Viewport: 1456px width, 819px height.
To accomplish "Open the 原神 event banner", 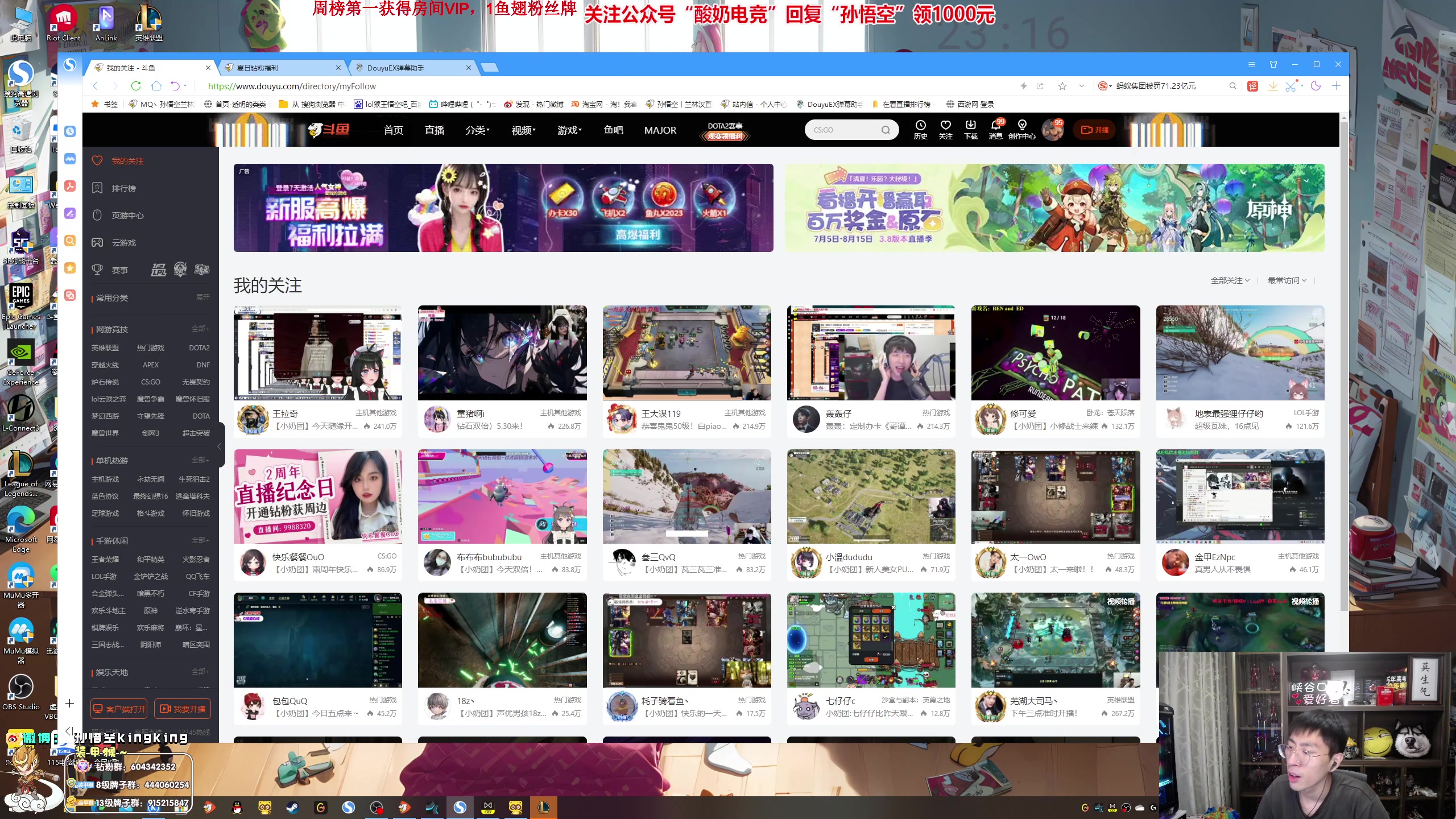I will point(1054,208).
